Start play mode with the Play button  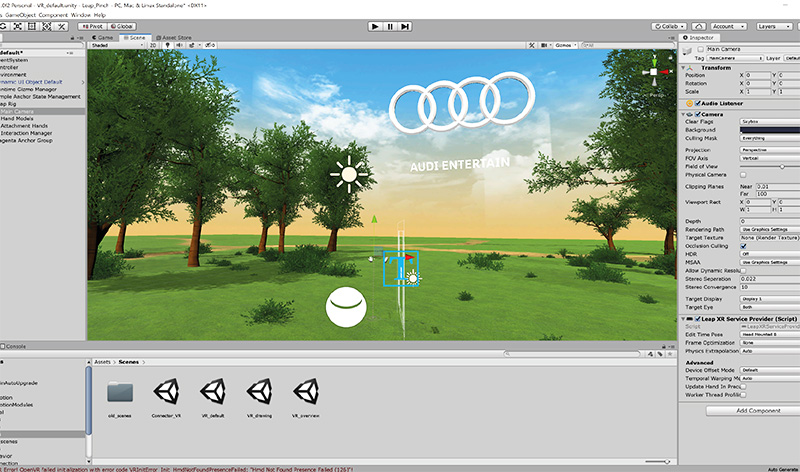click(376, 27)
